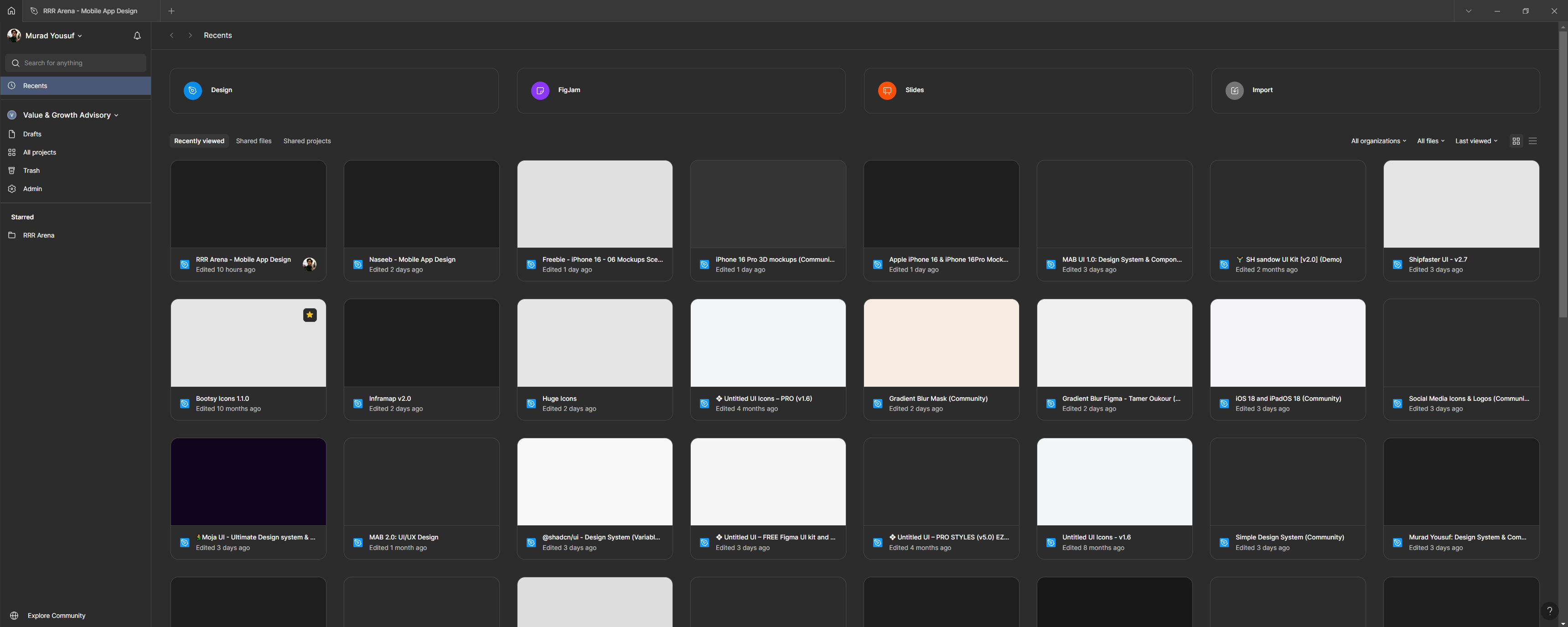This screenshot has width=1568, height=627.
Task: Click the gray Import icon
Action: pyautogui.click(x=1234, y=91)
